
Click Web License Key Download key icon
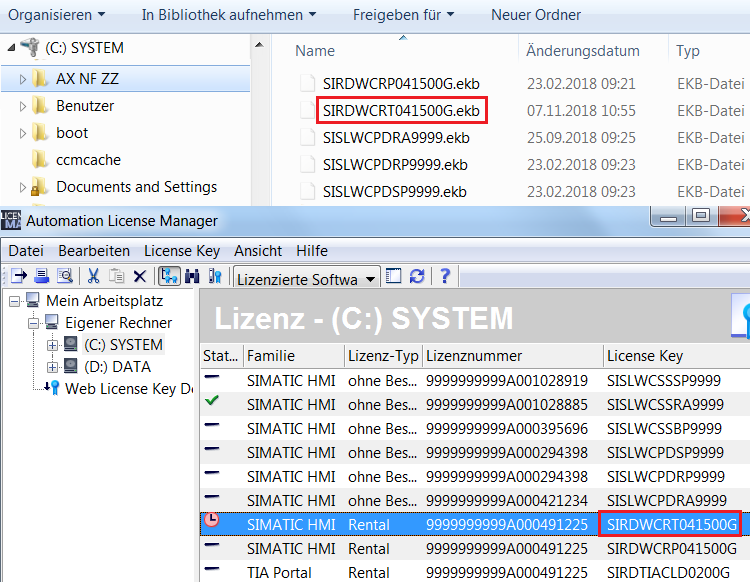[x=52, y=388]
